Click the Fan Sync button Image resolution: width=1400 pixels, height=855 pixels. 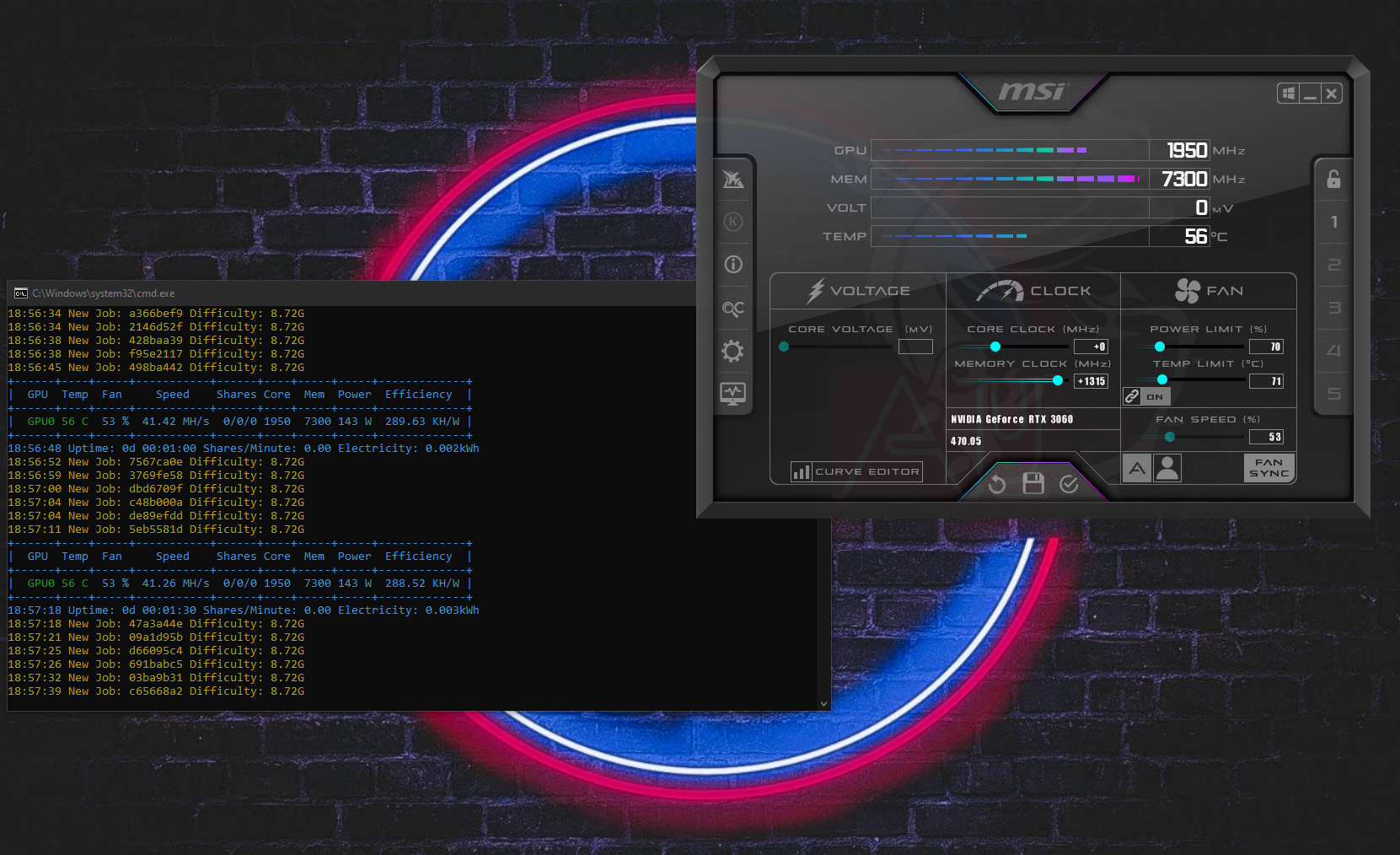point(1269,468)
